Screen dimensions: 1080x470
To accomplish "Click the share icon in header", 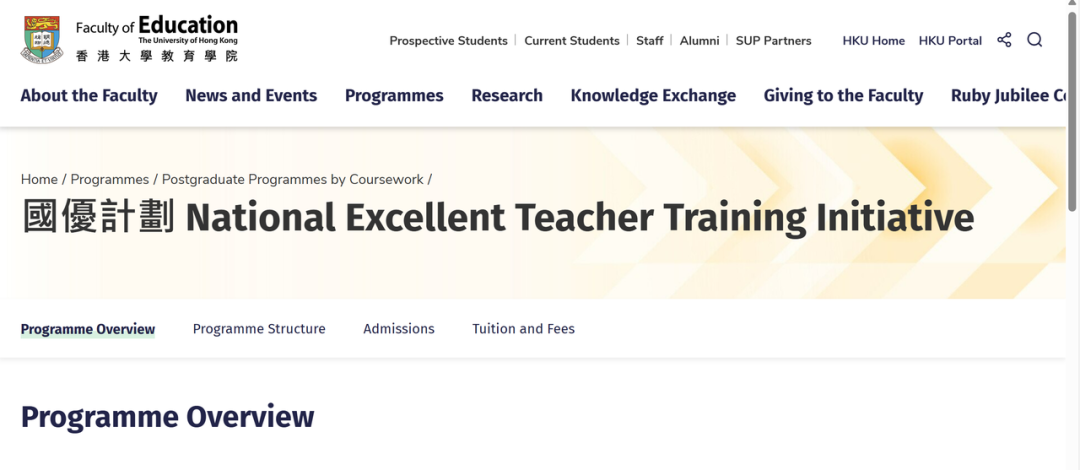I will [1004, 40].
